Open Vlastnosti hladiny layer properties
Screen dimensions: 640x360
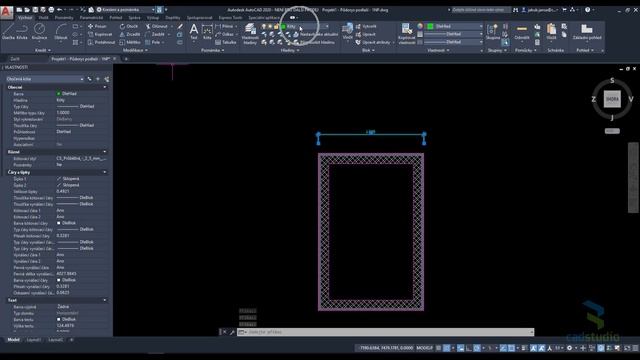pyautogui.click(x=250, y=33)
